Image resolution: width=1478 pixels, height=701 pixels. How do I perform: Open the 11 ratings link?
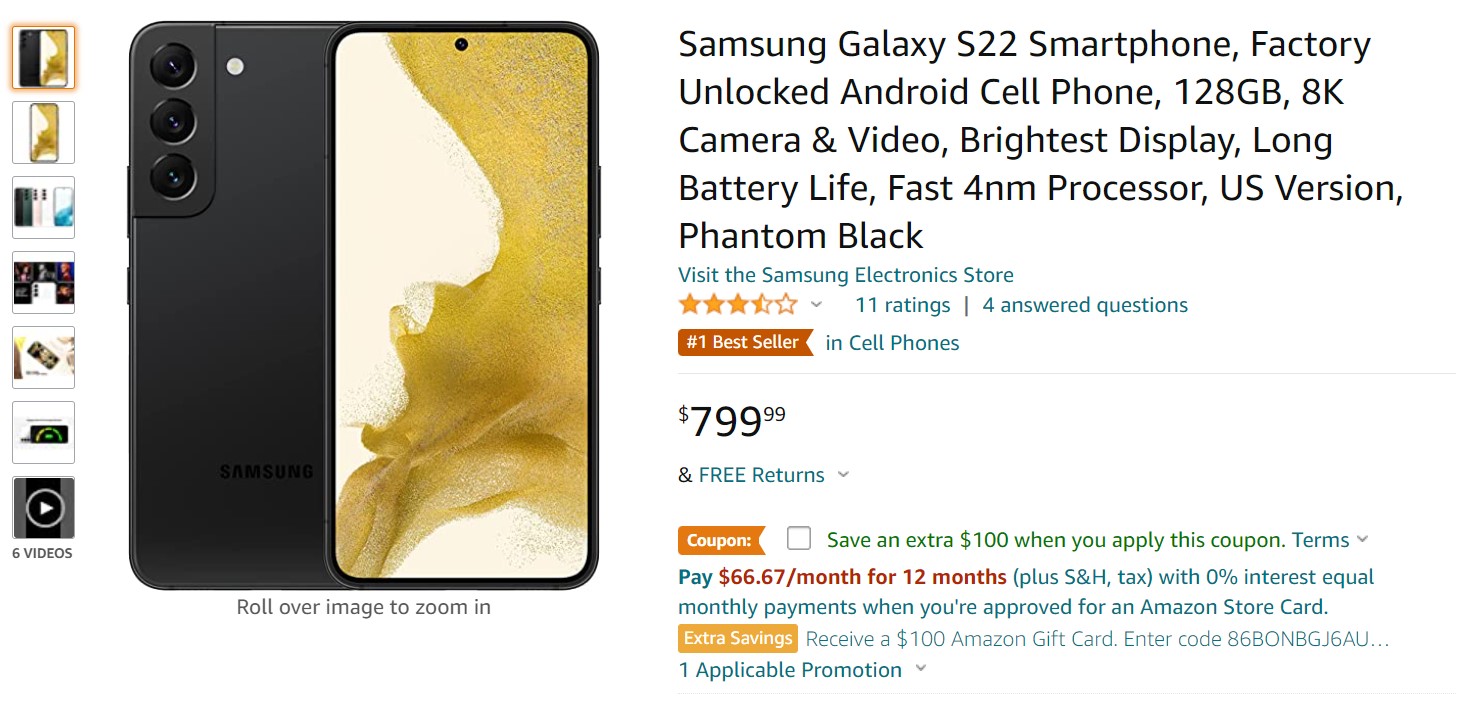click(902, 305)
